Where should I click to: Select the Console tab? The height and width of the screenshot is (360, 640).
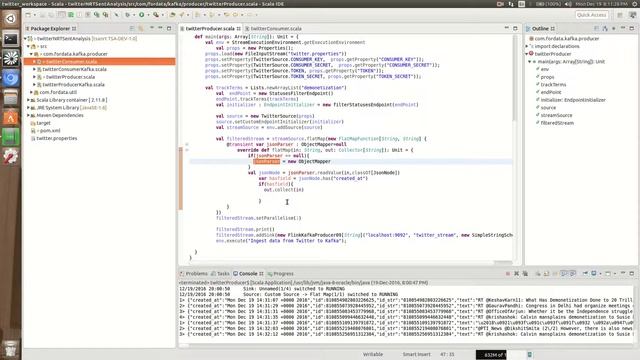click(x=248, y=273)
